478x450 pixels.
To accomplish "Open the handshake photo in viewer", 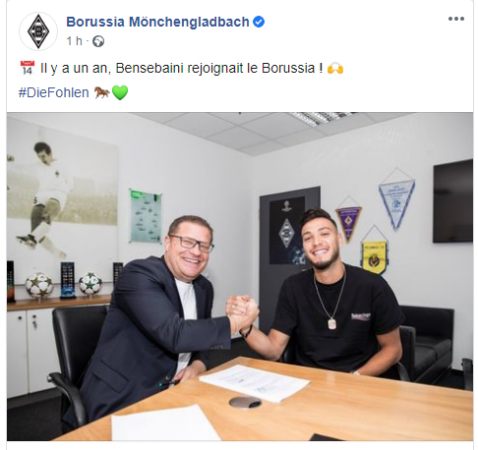I will [240, 276].
